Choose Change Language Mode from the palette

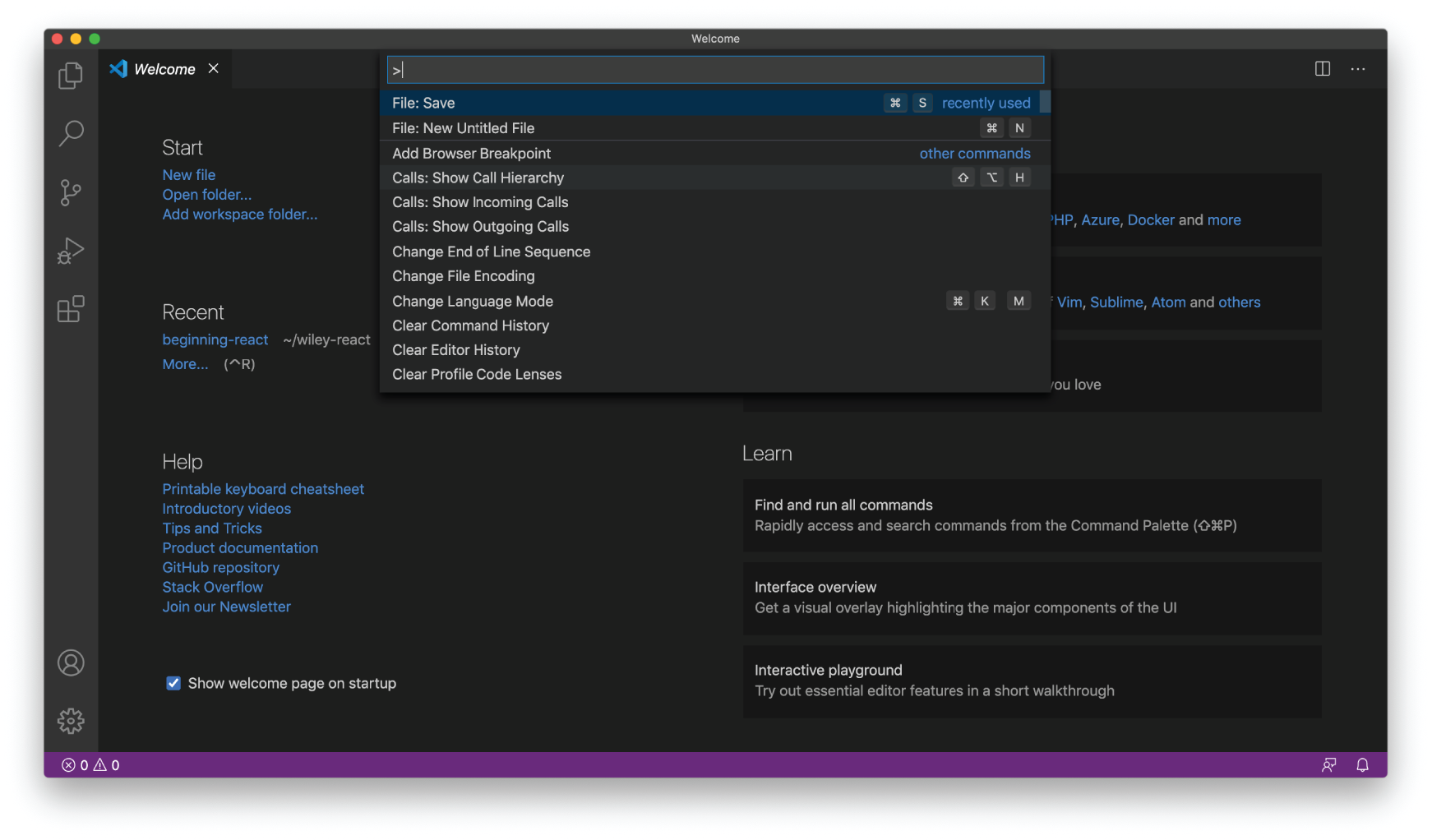tap(472, 301)
